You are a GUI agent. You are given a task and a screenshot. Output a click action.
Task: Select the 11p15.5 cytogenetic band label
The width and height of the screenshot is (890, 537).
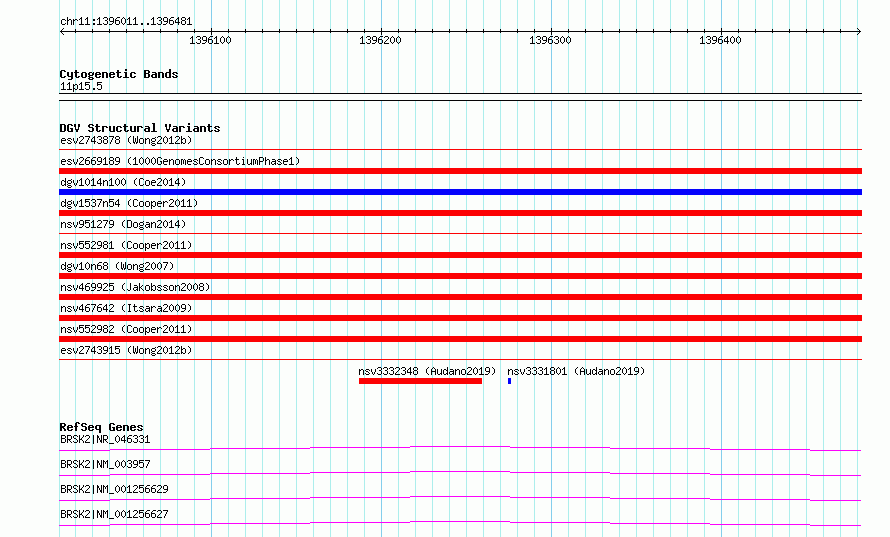coord(81,86)
